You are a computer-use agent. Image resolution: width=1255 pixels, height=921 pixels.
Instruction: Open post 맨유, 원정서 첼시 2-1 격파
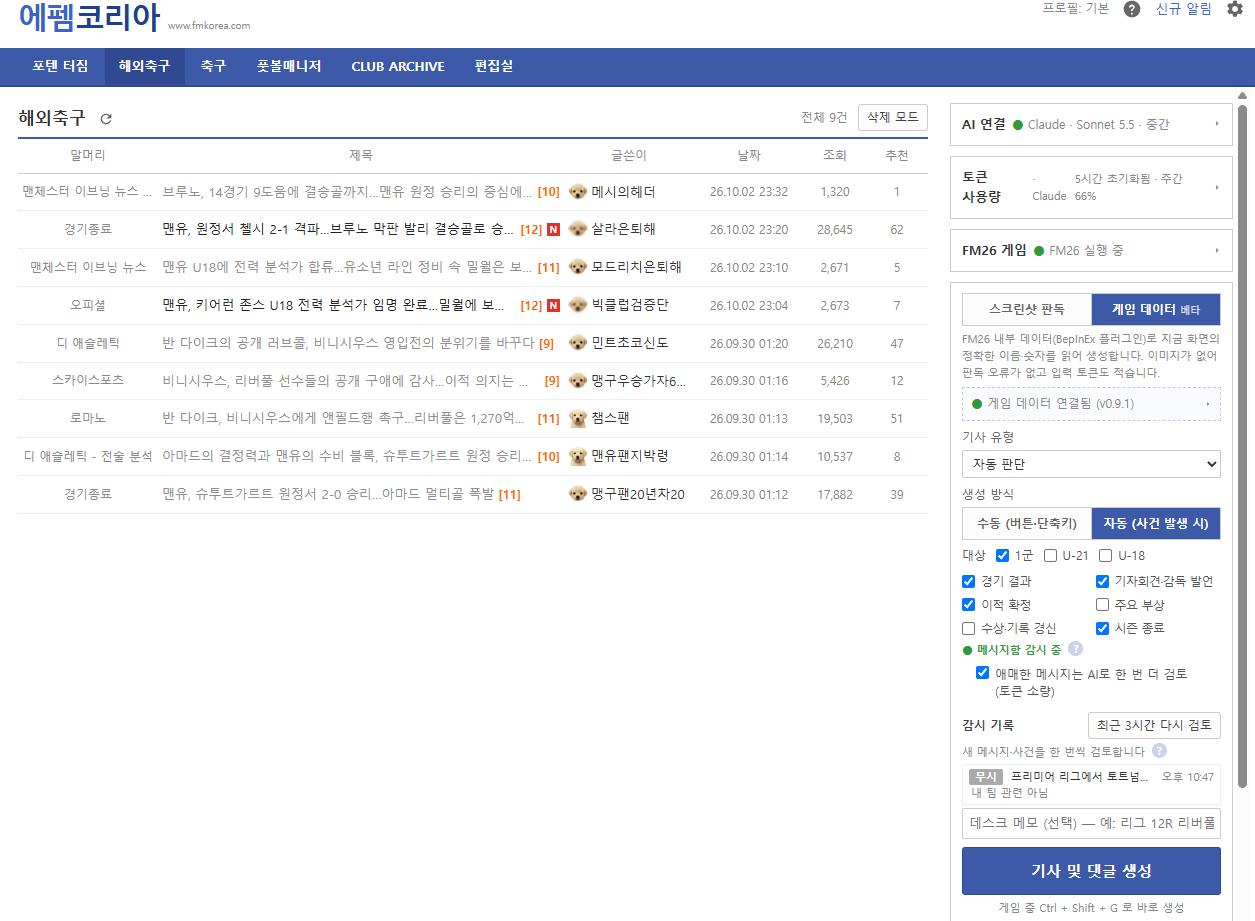coord(338,230)
